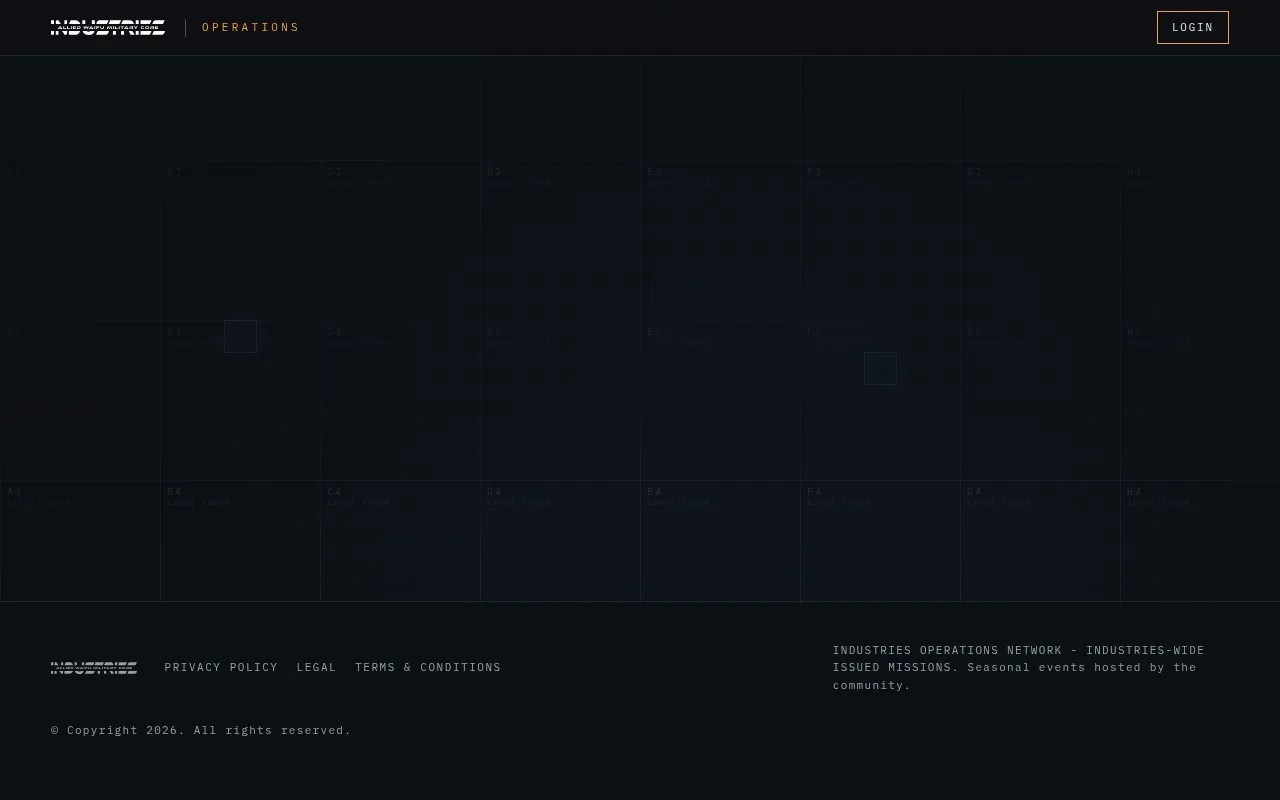Image resolution: width=1280 pixels, height=800 pixels.
Task: Click the copyright 2026 notice text
Action: 201,730
